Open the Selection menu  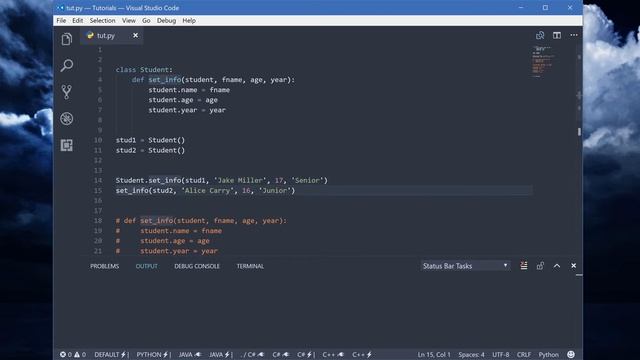click(x=102, y=20)
